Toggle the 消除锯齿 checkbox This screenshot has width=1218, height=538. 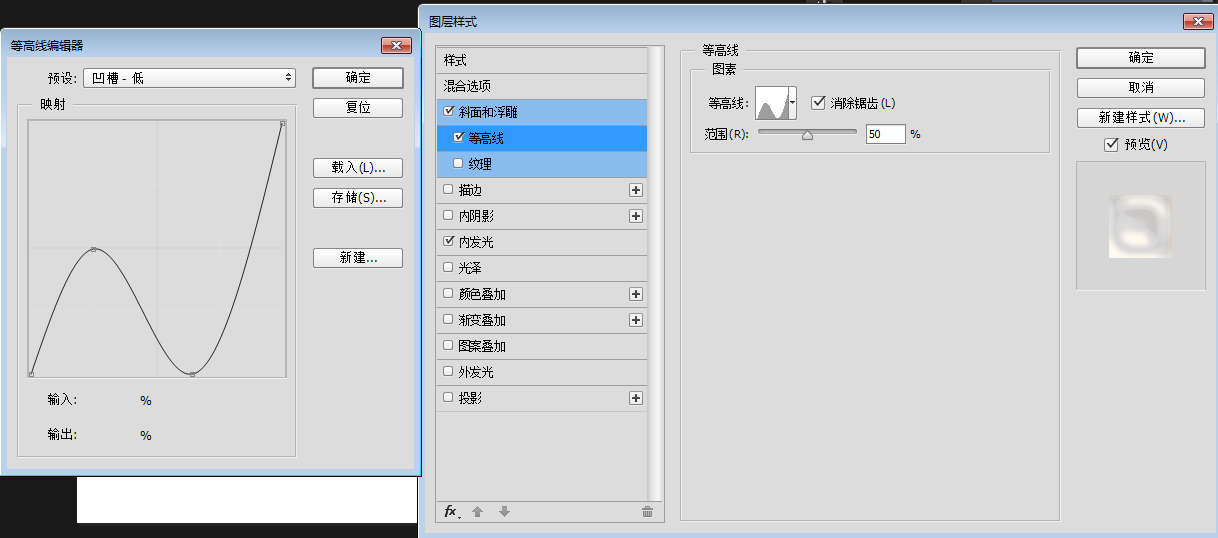click(819, 103)
